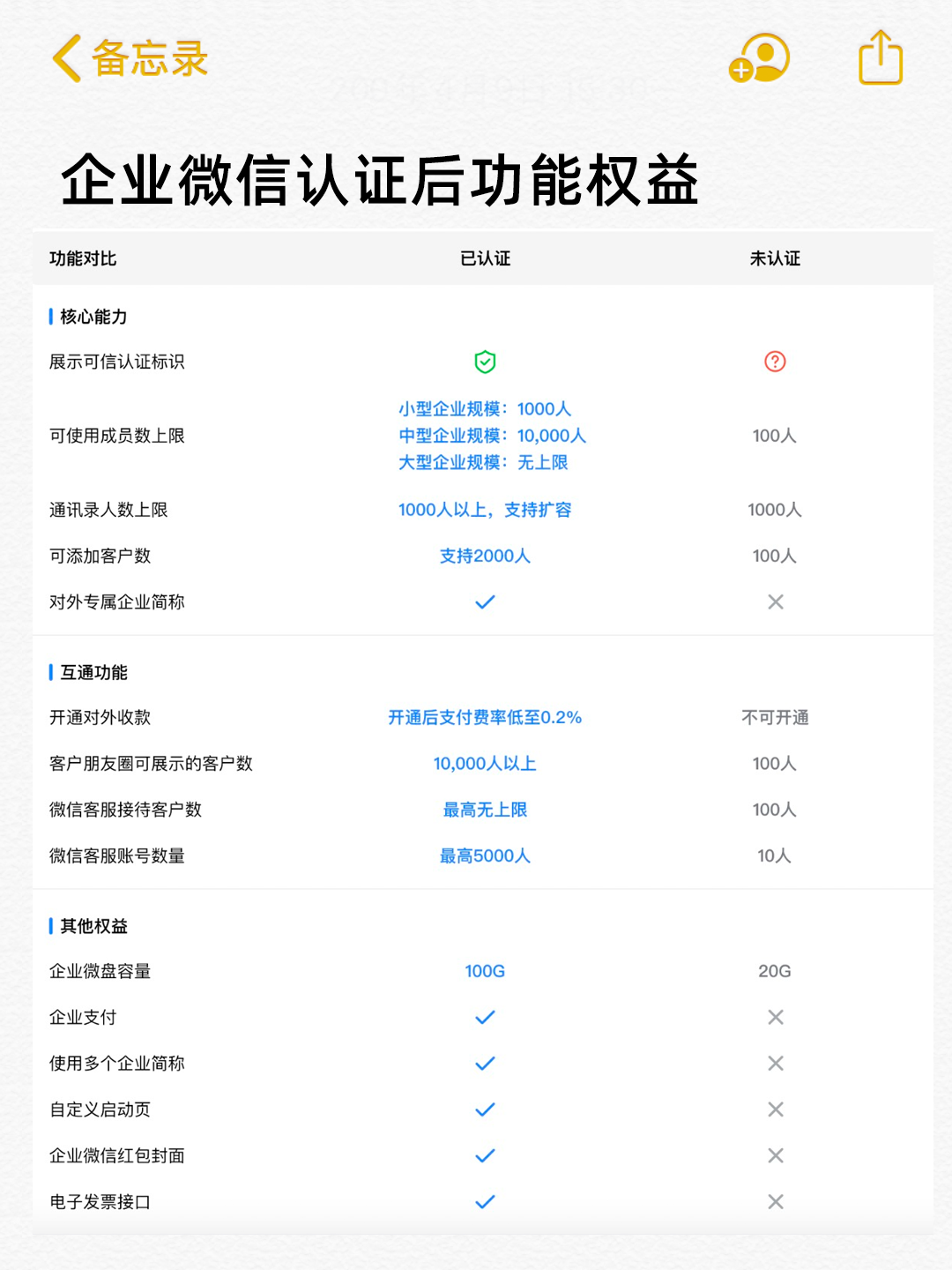The height and width of the screenshot is (1270, 952).
Task: Open the 开通后支付费率低至0.2% link
Action: [x=484, y=718]
